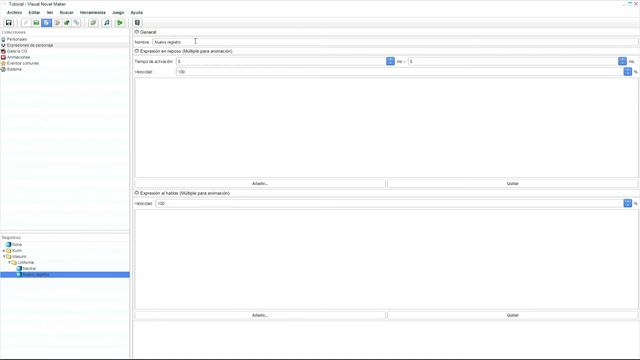Open the Ver menu
The height and width of the screenshot is (360, 640).
coord(50,13)
